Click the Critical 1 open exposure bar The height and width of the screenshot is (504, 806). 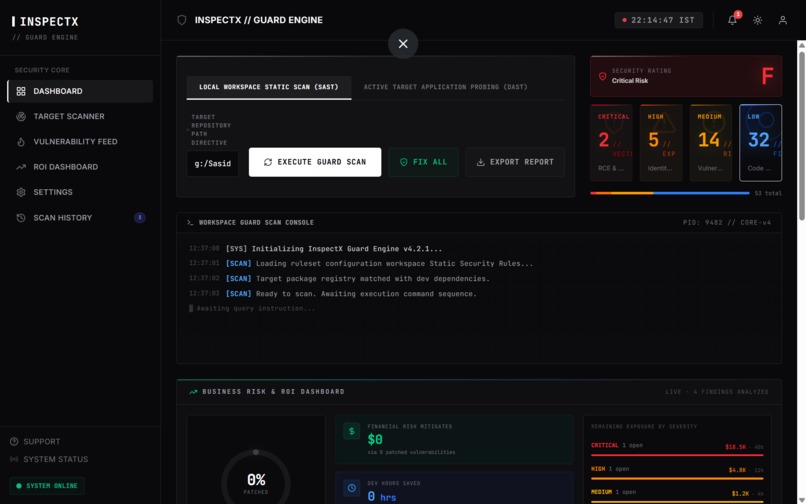pos(677,455)
